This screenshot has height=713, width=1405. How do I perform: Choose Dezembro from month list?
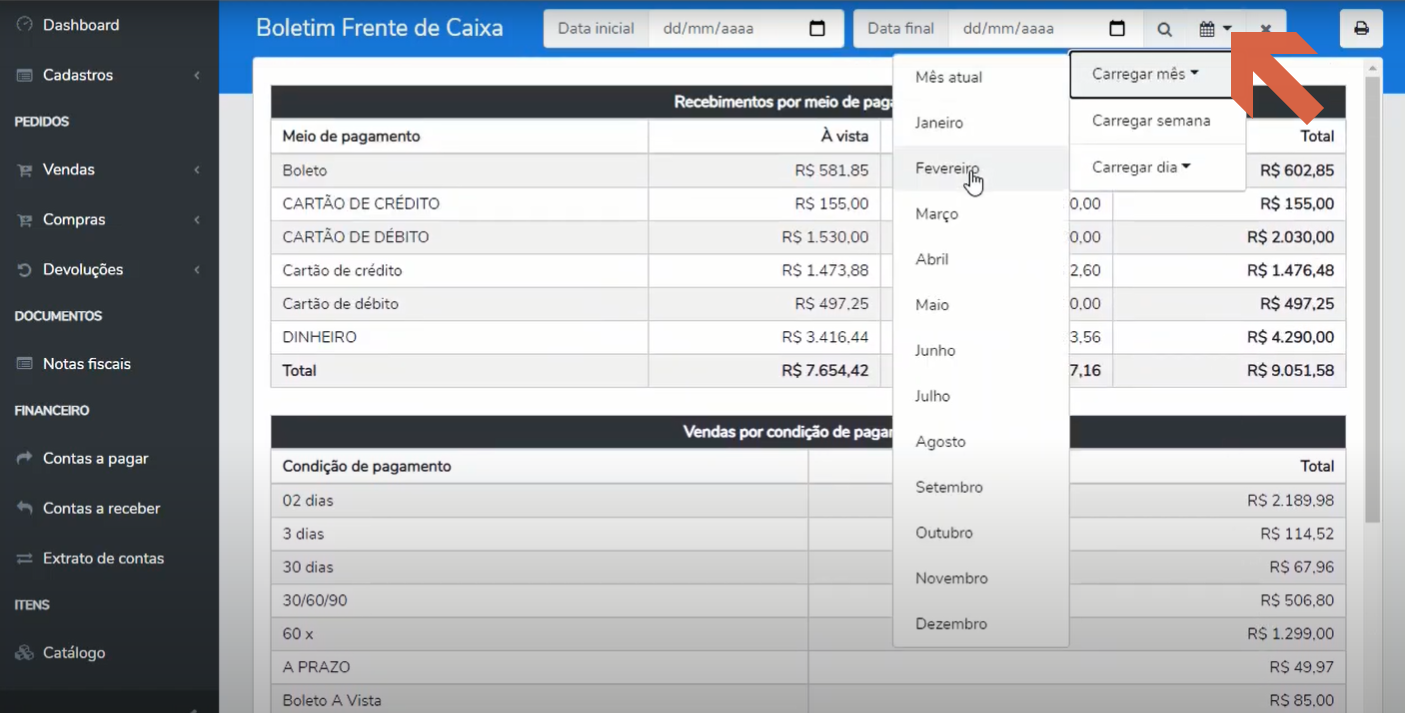[981, 624]
